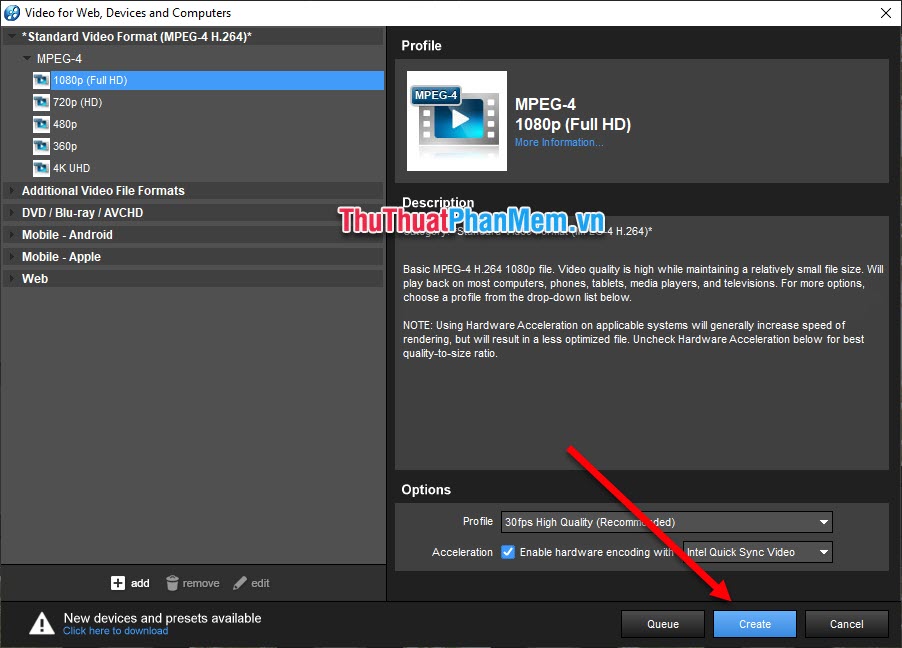Choose the 360p video preset icon
902x648 pixels.
[x=41, y=146]
